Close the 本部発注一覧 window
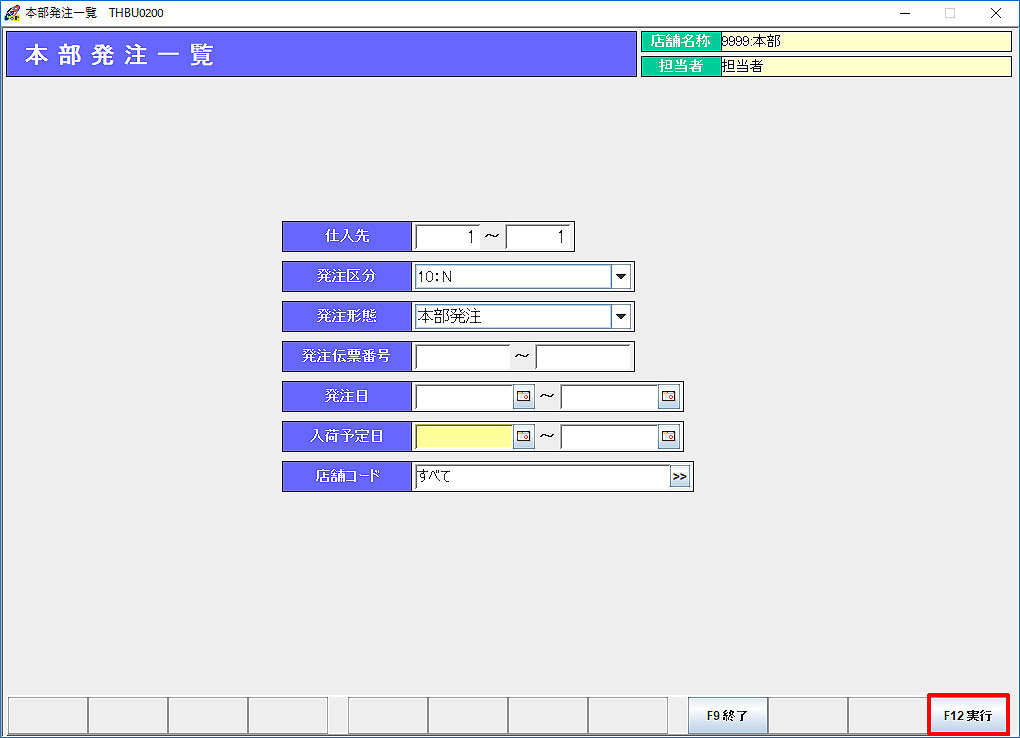The width and height of the screenshot is (1020, 738). pyautogui.click(x=995, y=13)
